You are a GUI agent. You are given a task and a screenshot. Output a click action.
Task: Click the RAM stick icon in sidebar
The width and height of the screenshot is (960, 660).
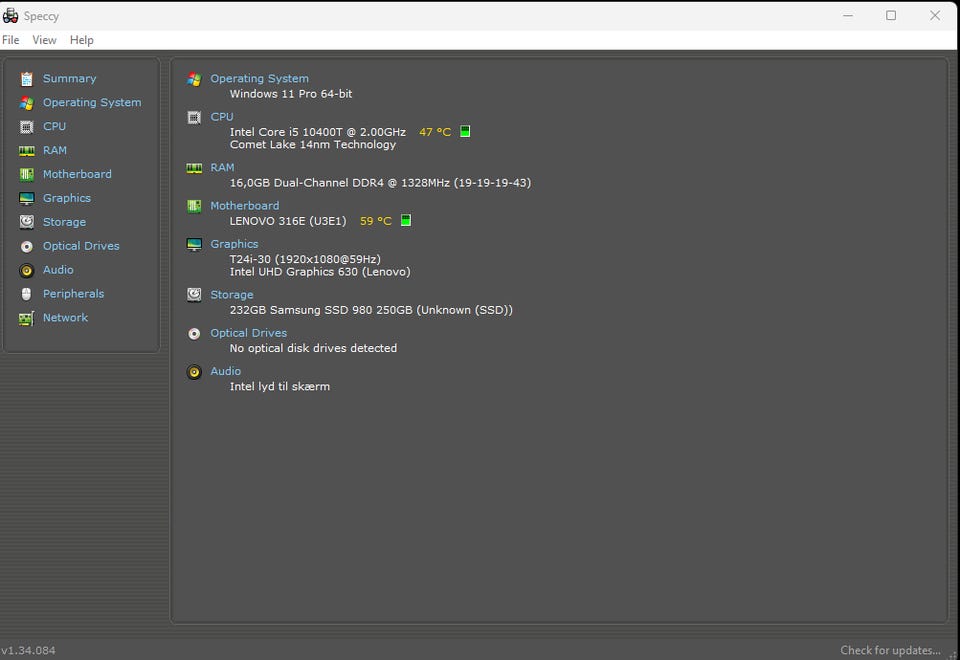tap(26, 151)
